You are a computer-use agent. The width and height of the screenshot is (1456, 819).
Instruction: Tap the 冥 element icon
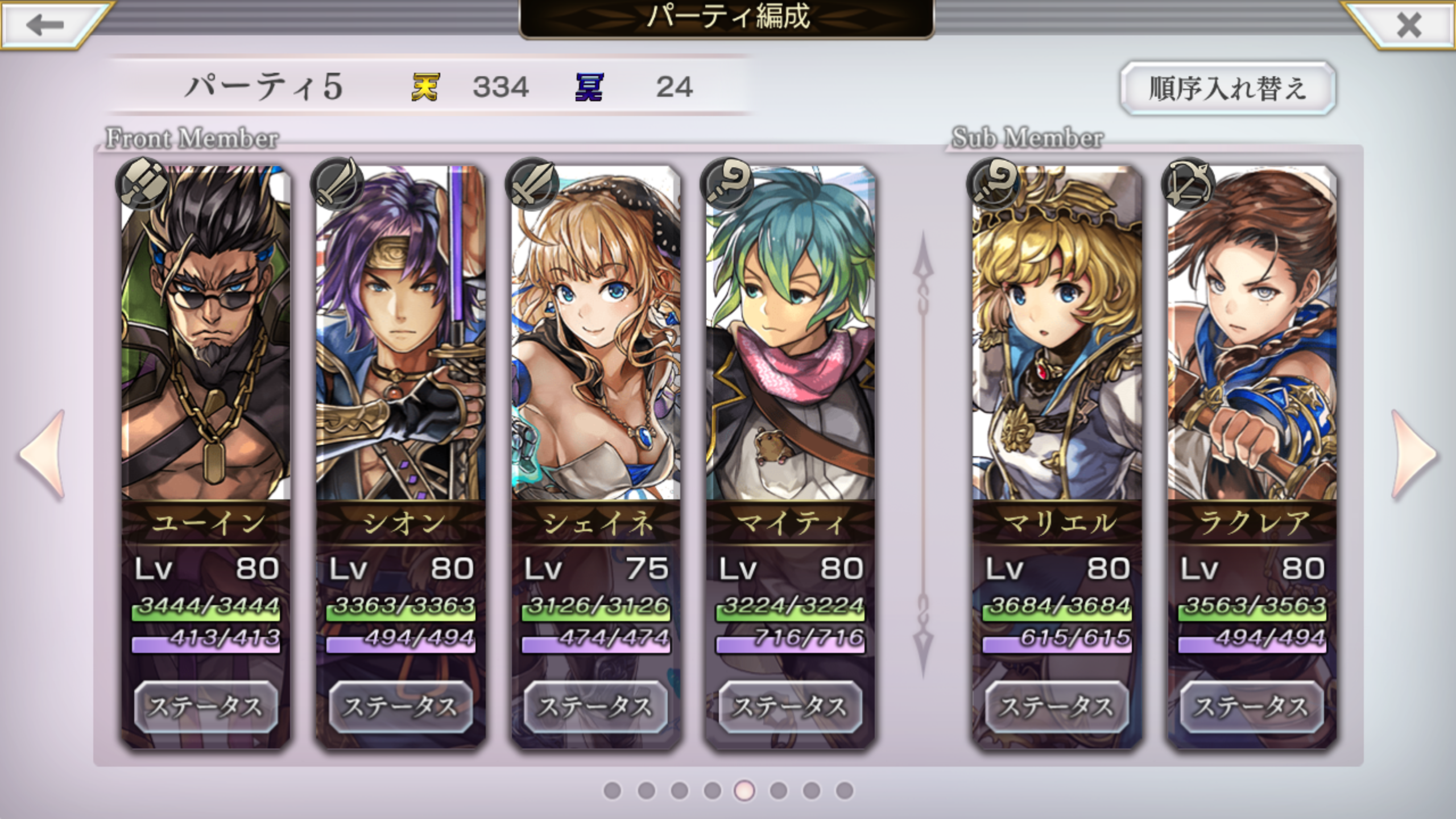[589, 88]
